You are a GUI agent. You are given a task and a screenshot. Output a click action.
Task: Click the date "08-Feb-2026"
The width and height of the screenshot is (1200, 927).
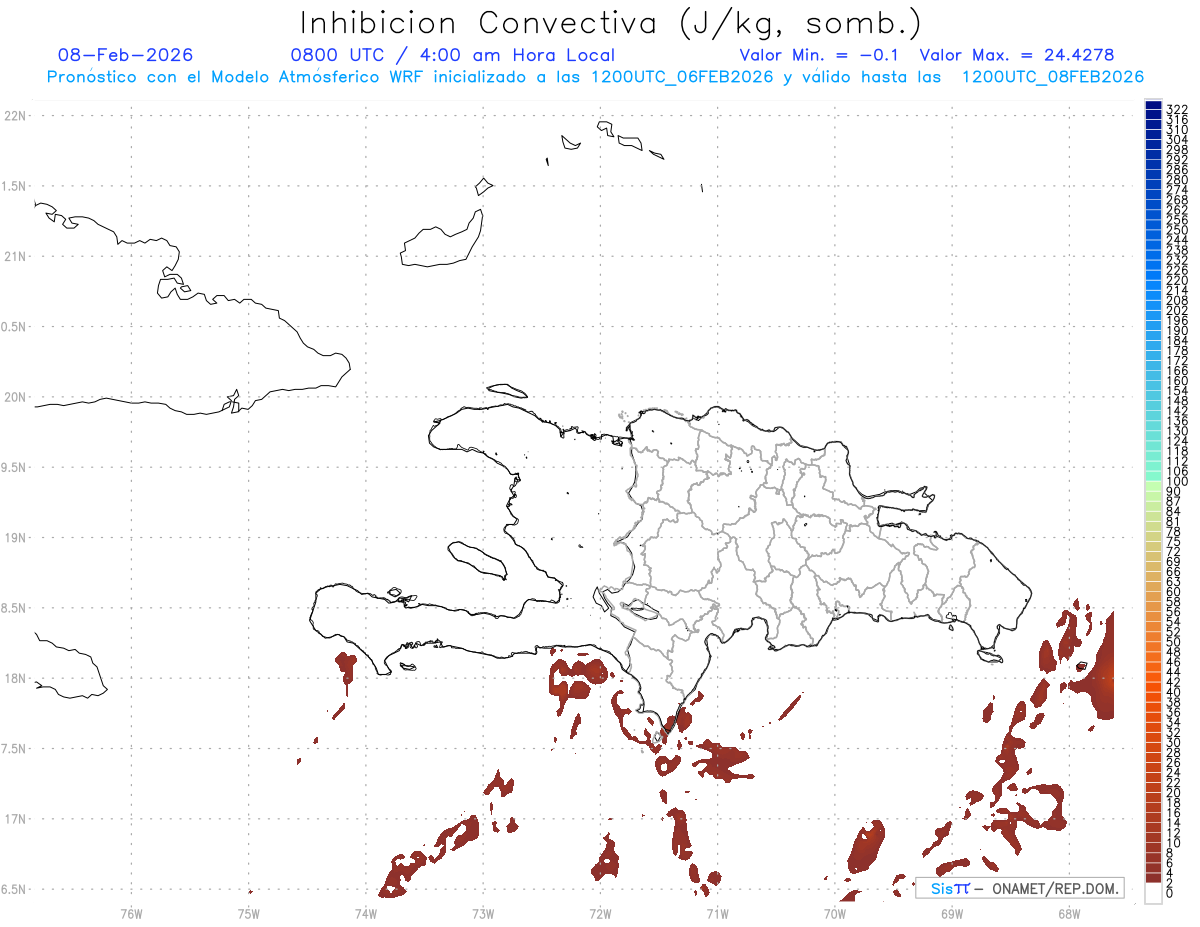126,55
